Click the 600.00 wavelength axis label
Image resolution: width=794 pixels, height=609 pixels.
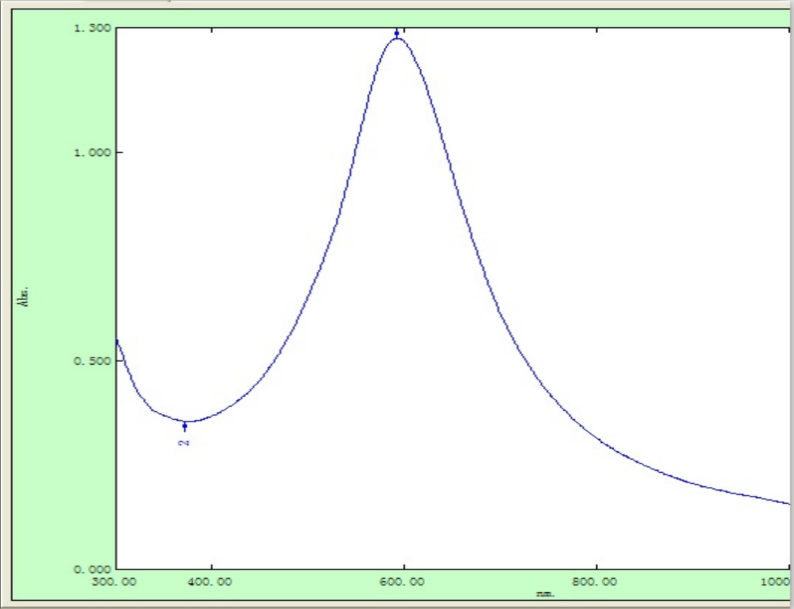[403, 580]
